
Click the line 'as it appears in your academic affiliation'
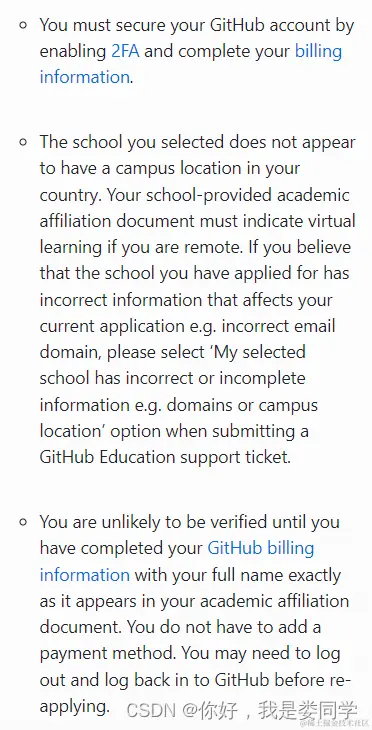pyautogui.click(x=194, y=601)
